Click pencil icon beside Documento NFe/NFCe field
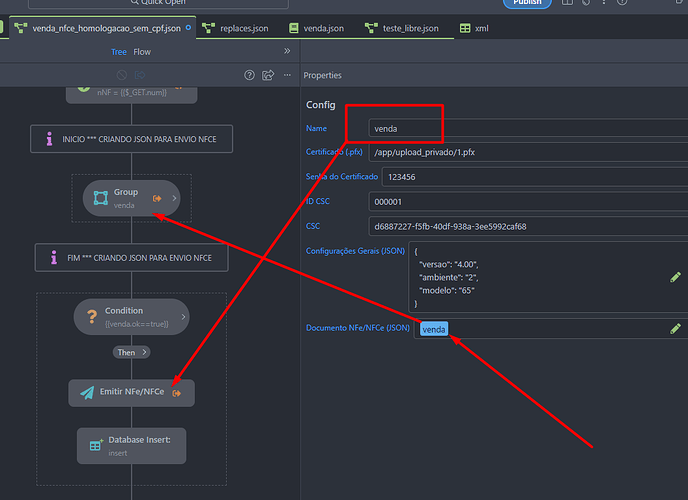Screen dimensions: 688x500 point(676,328)
